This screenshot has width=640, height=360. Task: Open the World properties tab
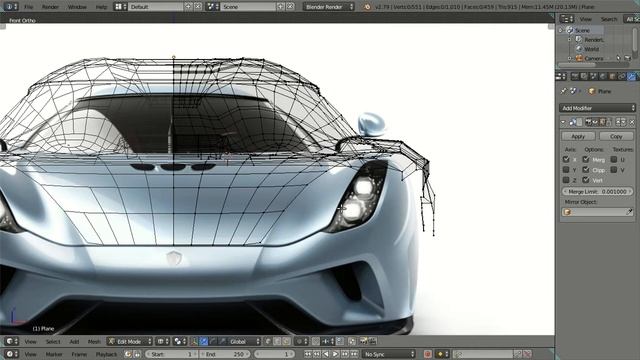[x=603, y=76]
